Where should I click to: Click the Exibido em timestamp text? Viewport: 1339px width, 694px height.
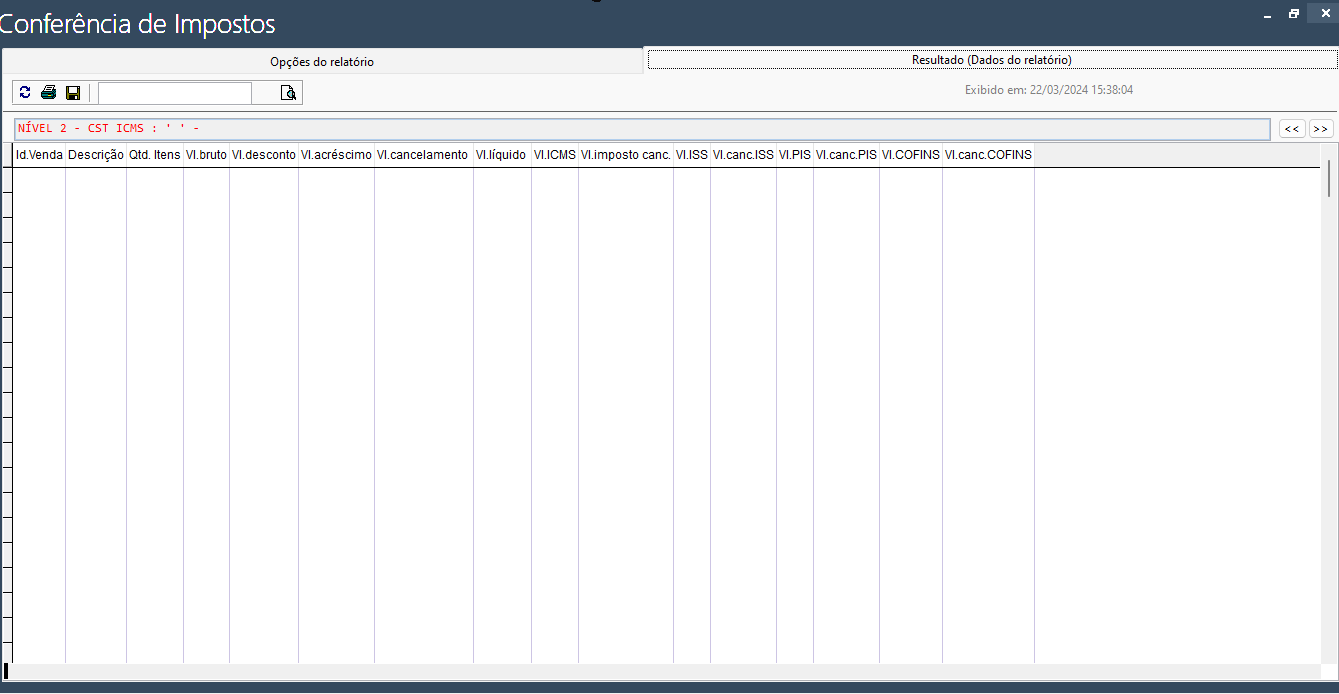(x=1048, y=90)
